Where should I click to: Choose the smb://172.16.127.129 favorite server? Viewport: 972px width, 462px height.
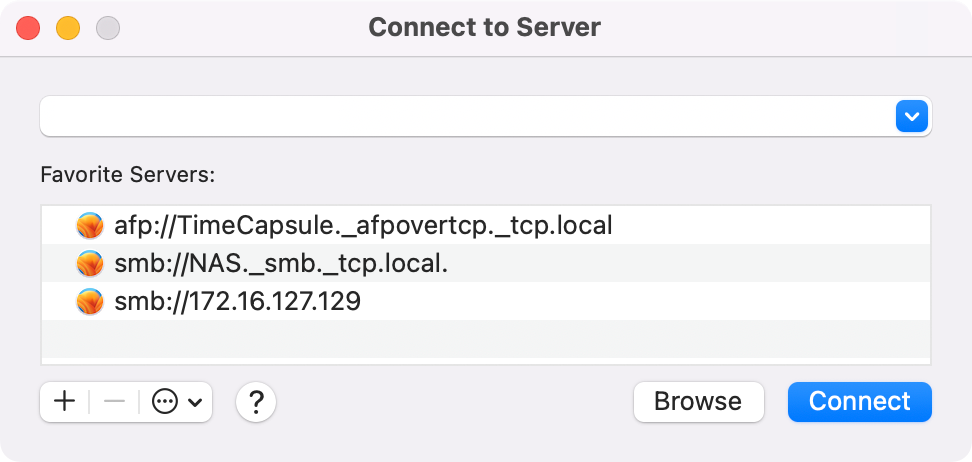(237, 301)
